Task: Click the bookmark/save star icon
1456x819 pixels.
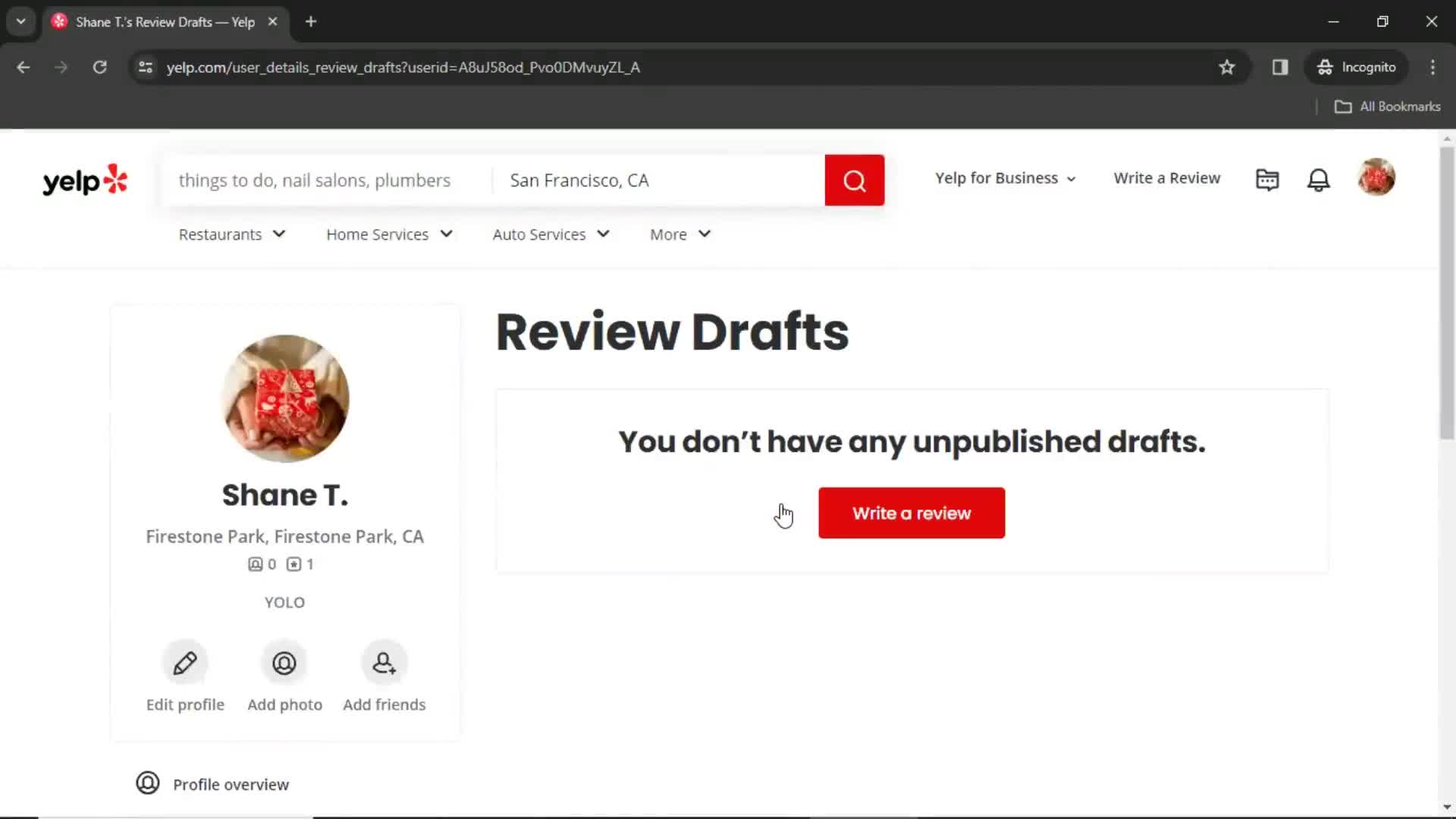Action: [1226, 67]
